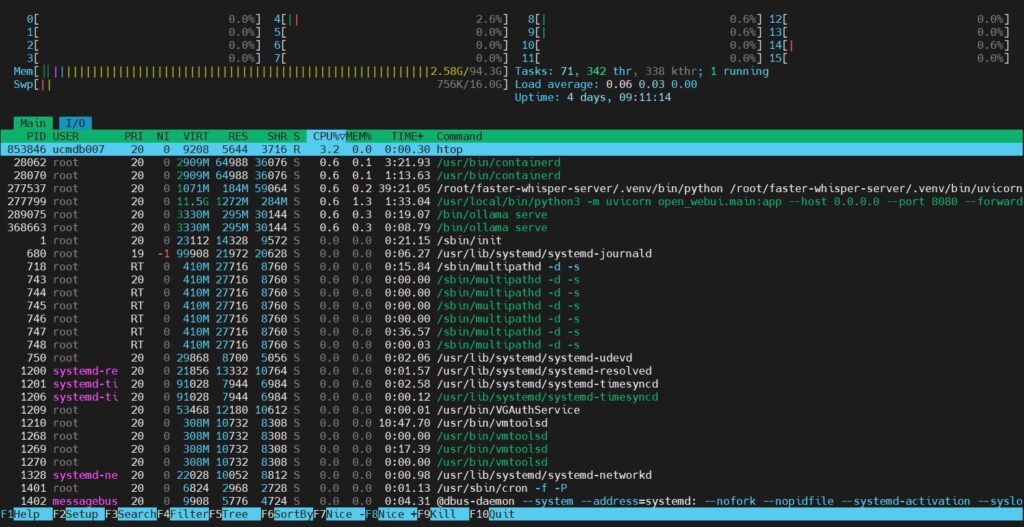
Task: Select the VGAuthService process row
Action: tap(512, 410)
